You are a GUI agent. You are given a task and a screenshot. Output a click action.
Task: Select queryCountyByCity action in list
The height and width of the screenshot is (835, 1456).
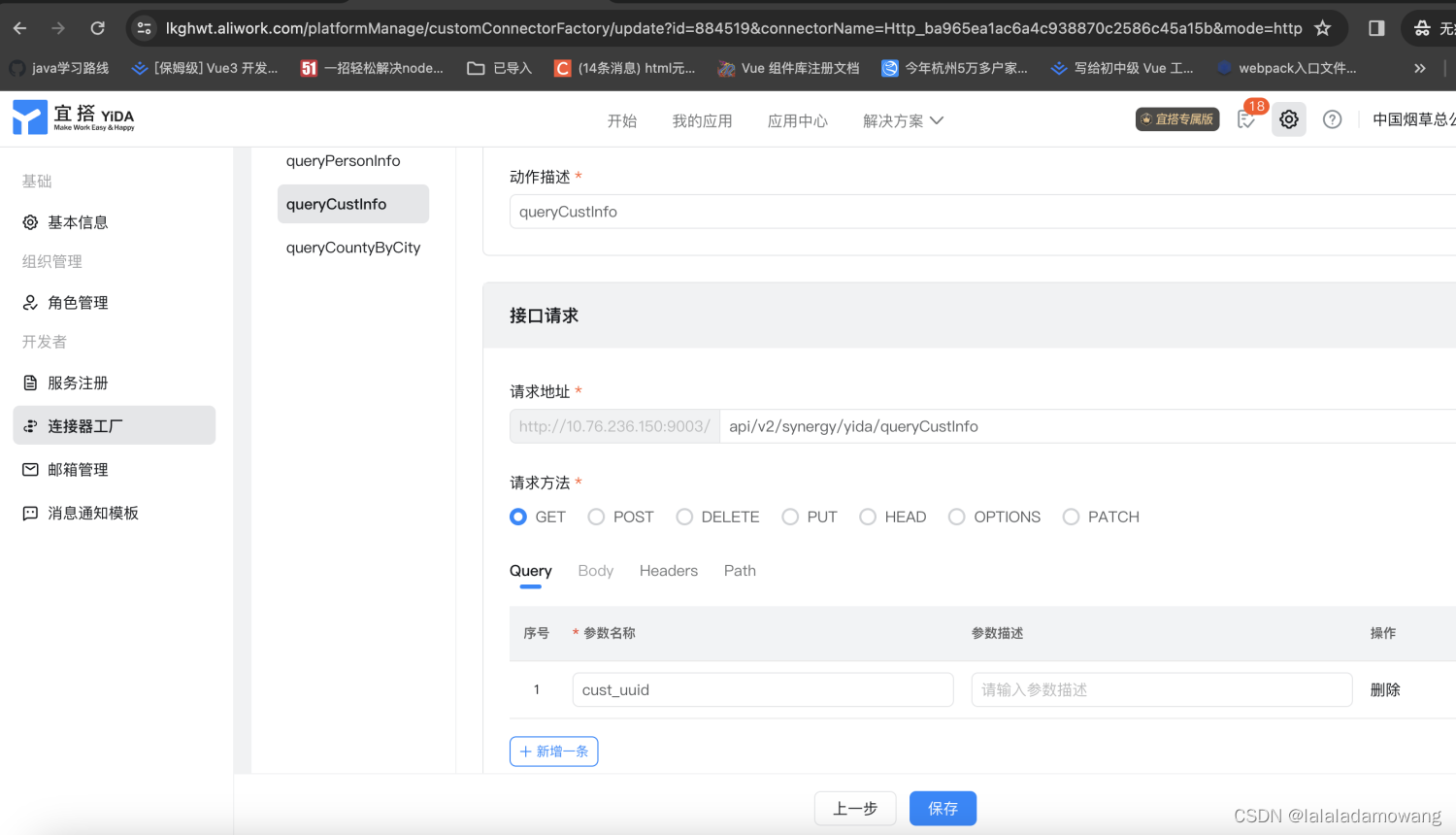pos(353,248)
